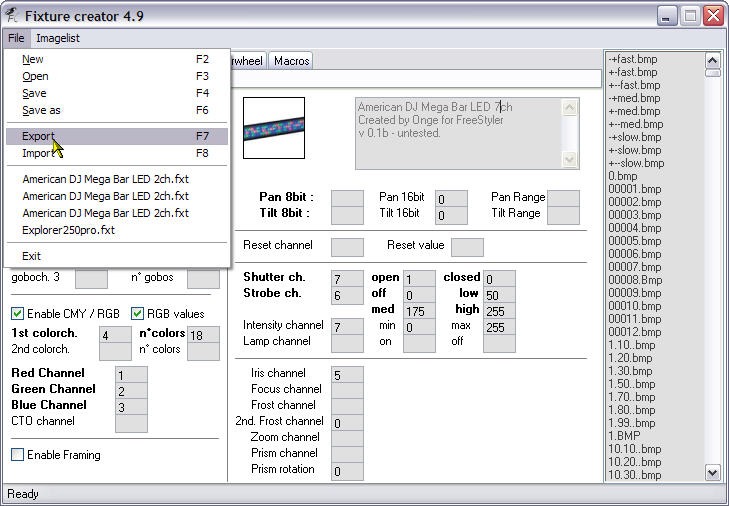Click the fixture LED bar thumbnail image
729x506 pixels.
click(274, 128)
